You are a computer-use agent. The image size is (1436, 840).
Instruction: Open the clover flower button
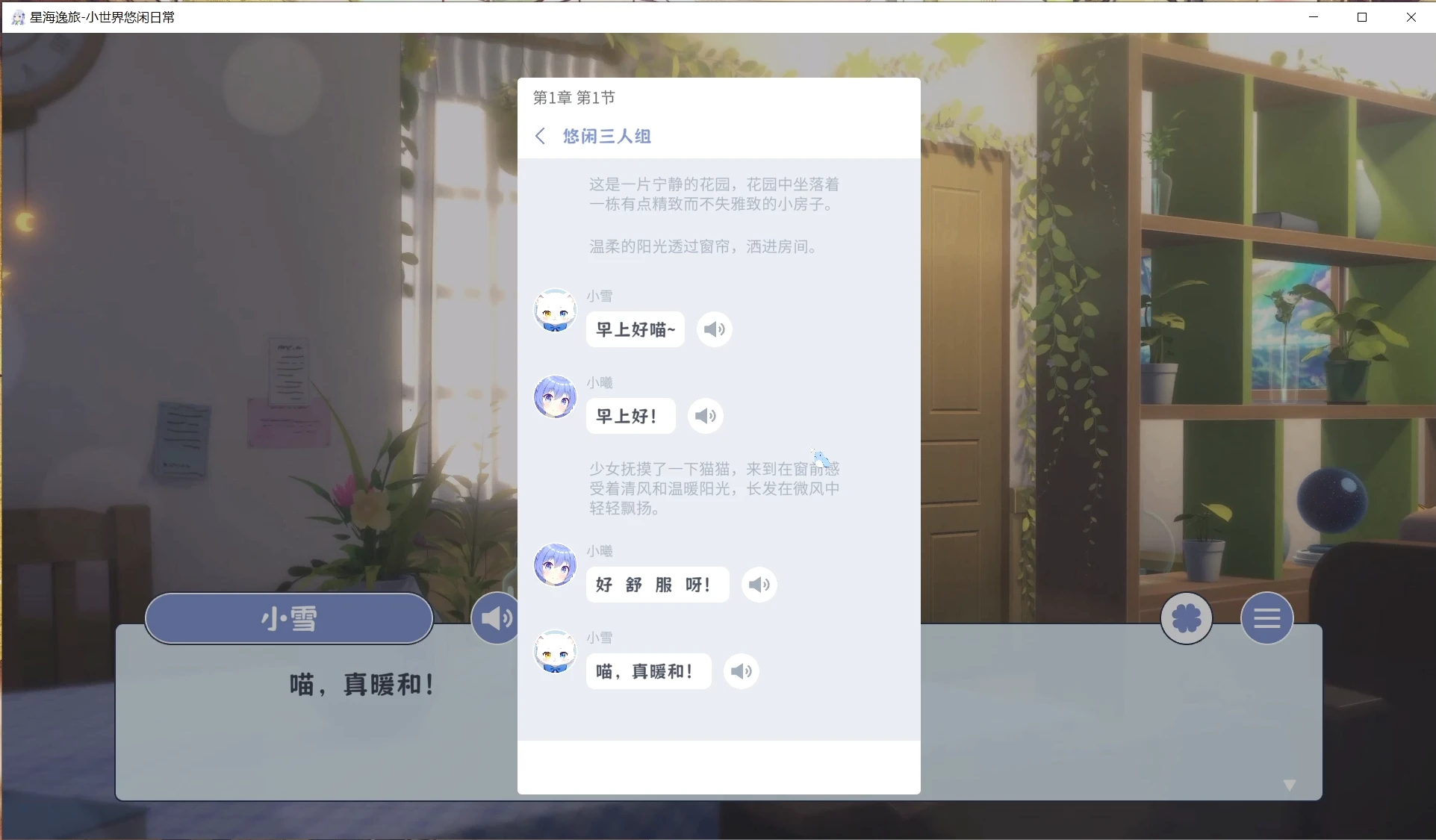1187,618
